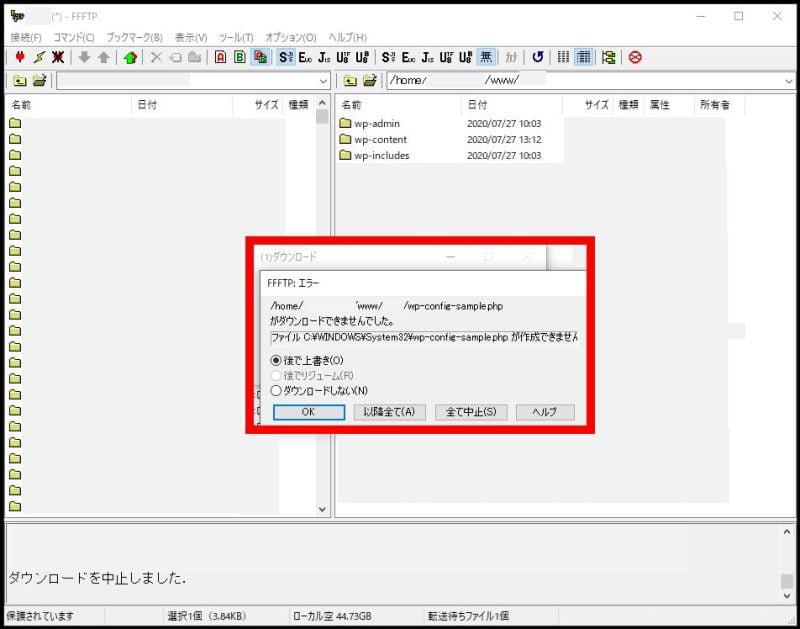This screenshot has height=629, width=800.
Task: Choose the ダウンロードしない(N) option
Action: coord(277,390)
